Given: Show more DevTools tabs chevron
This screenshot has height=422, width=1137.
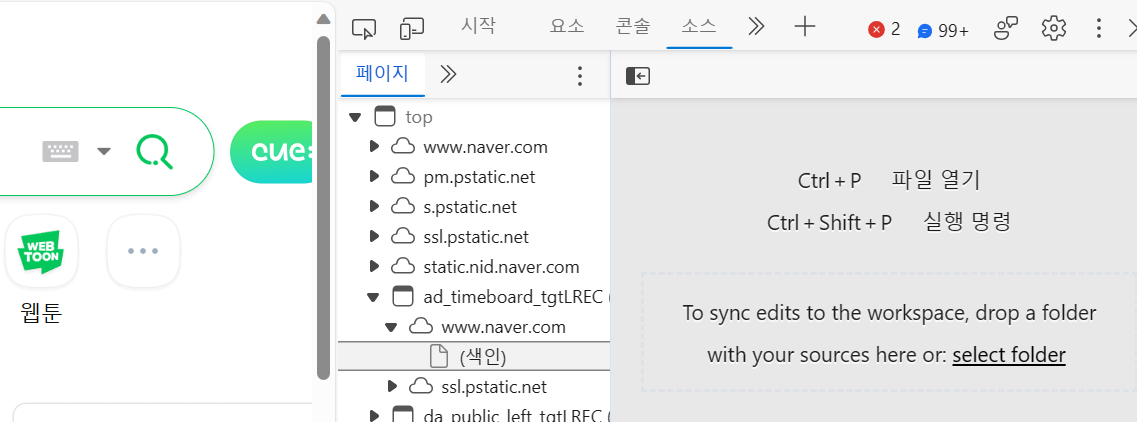Looking at the screenshot, I should click(x=756, y=27).
